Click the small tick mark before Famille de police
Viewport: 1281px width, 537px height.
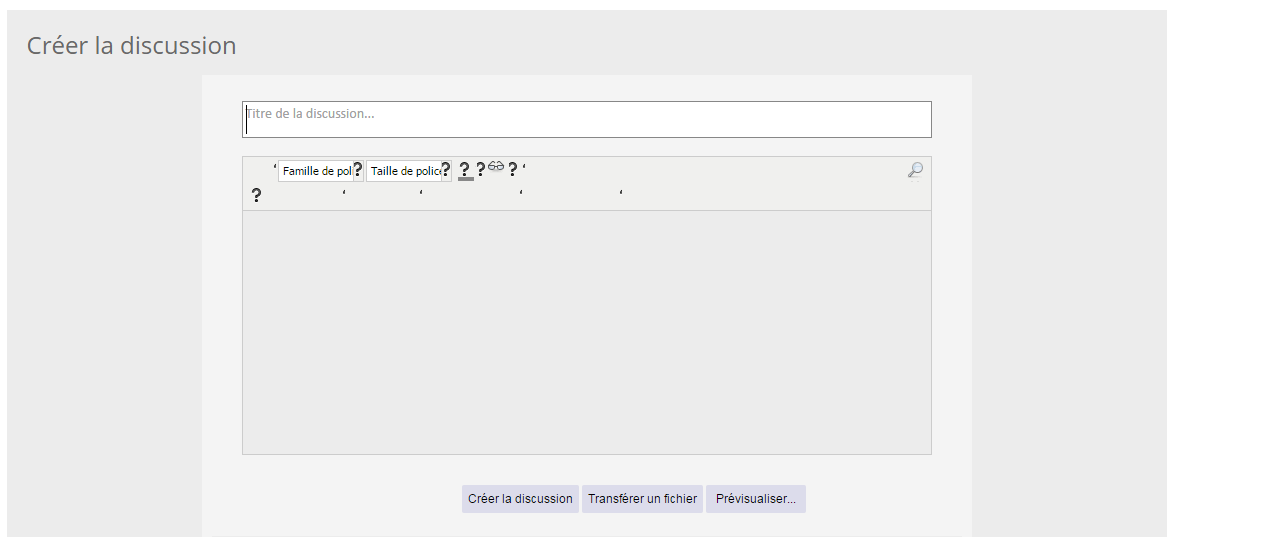tap(275, 166)
